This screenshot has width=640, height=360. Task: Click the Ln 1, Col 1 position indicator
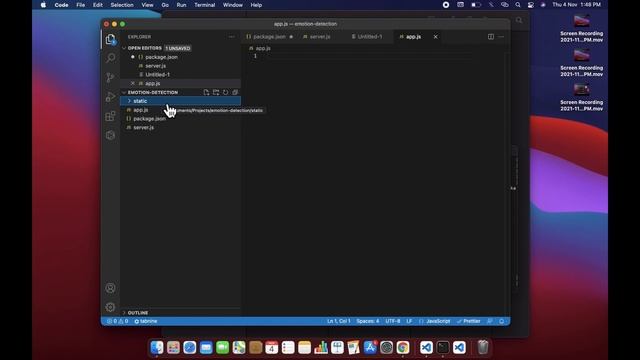(338, 321)
